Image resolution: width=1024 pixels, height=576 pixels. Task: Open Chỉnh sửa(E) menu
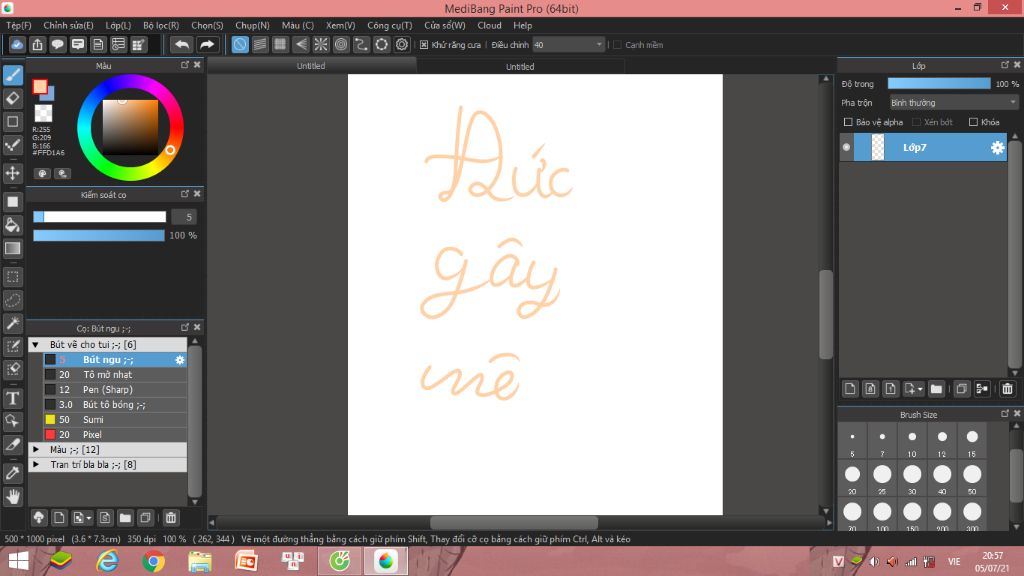[x=69, y=25]
